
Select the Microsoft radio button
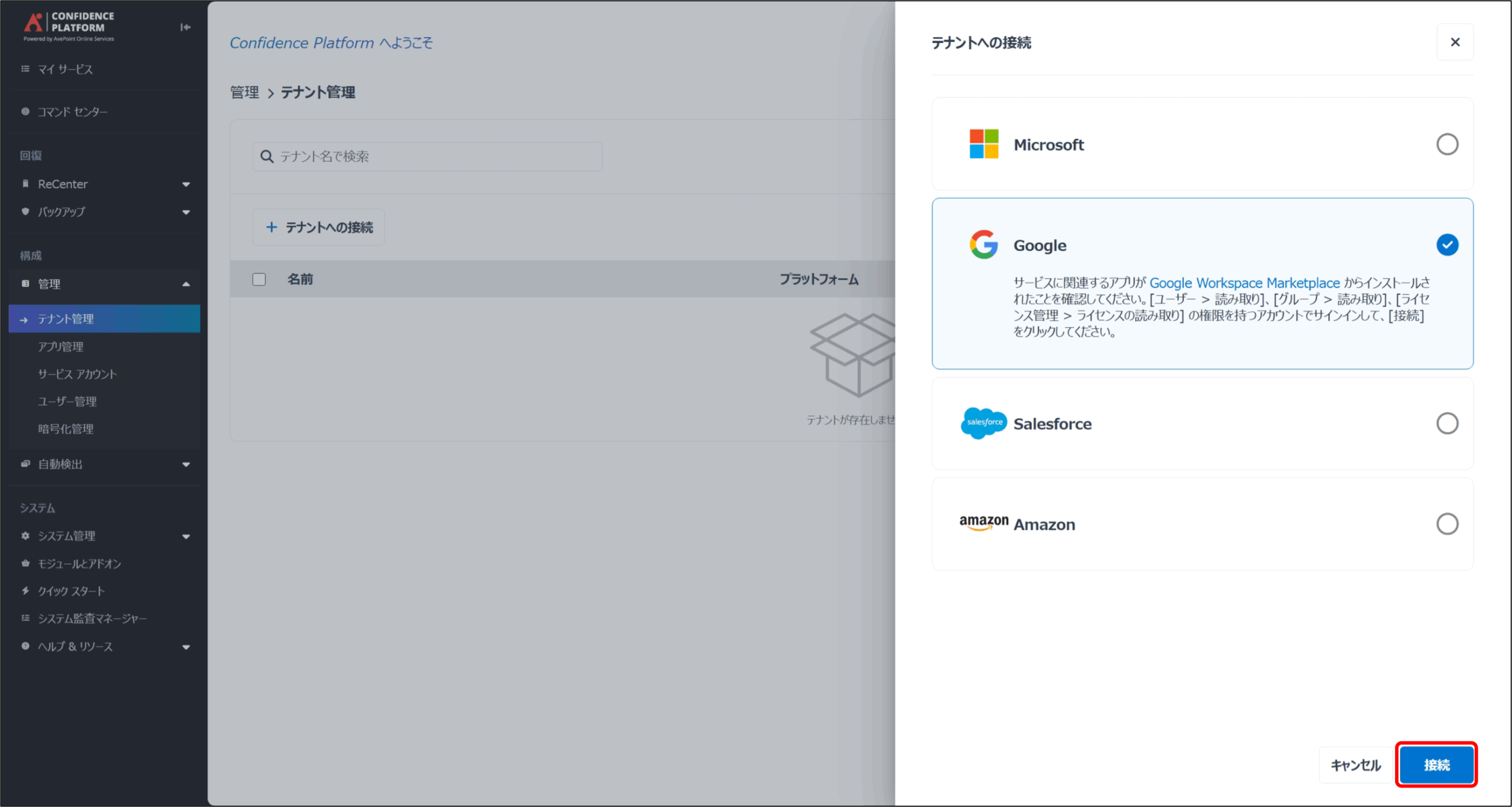click(1446, 144)
